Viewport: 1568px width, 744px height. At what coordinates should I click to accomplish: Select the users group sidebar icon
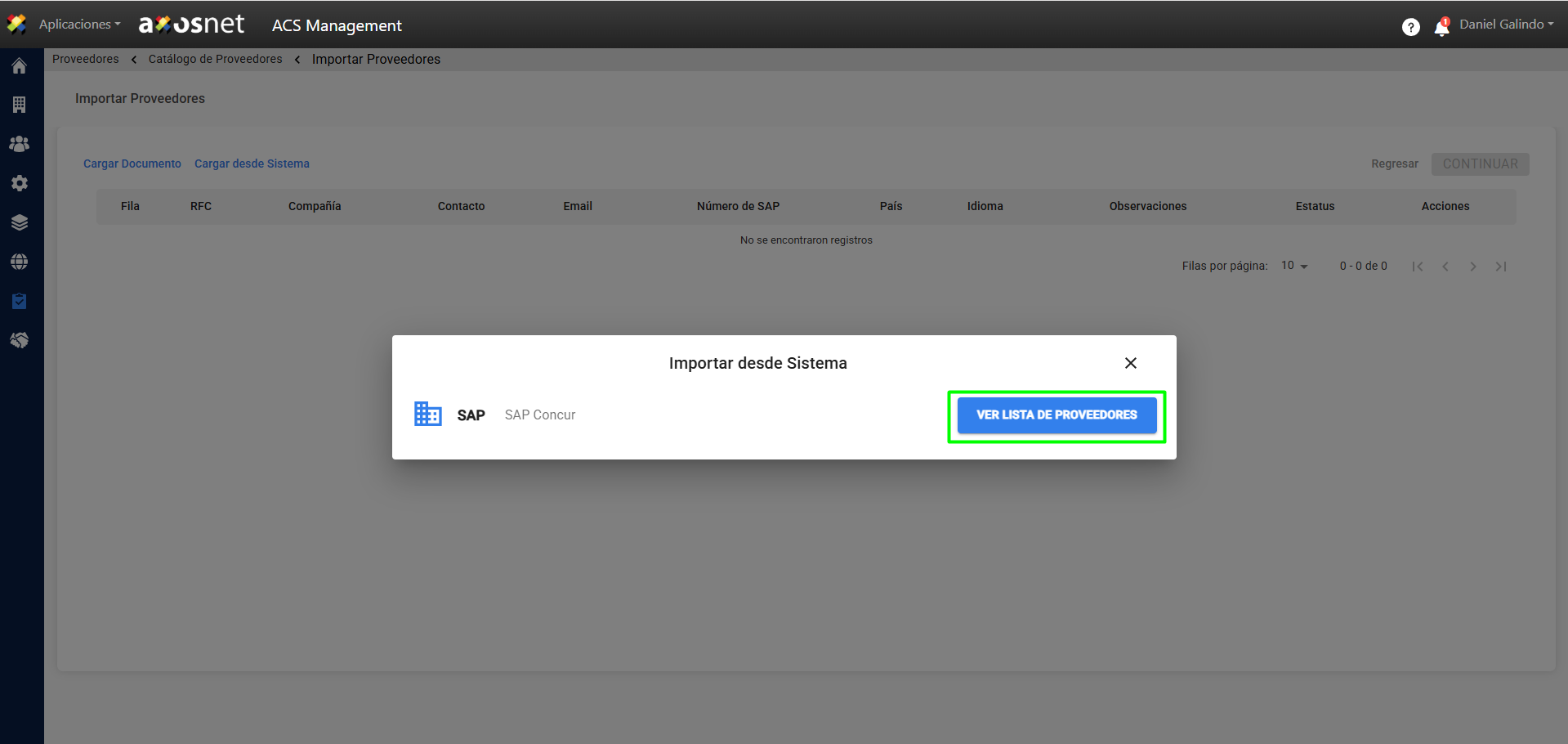tap(20, 144)
